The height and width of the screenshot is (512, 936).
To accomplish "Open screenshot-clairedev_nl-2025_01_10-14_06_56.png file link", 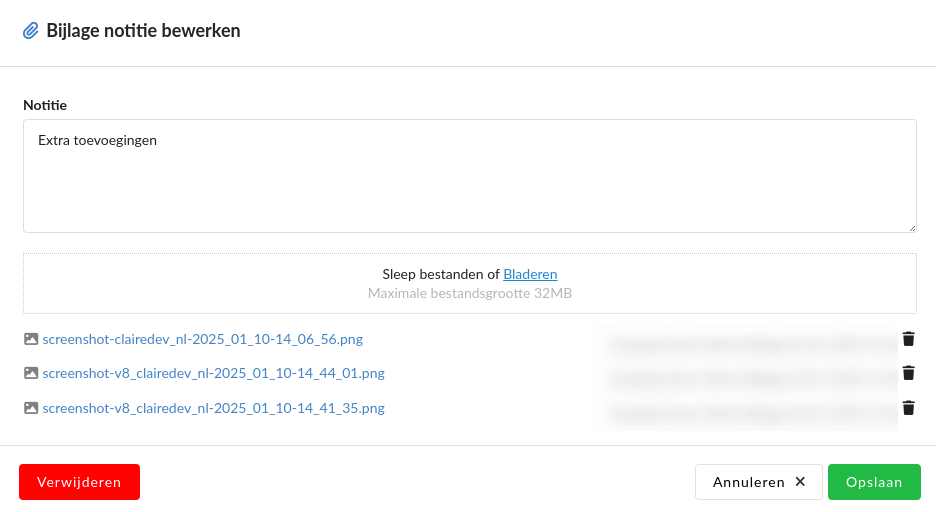I will click(x=202, y=339).
